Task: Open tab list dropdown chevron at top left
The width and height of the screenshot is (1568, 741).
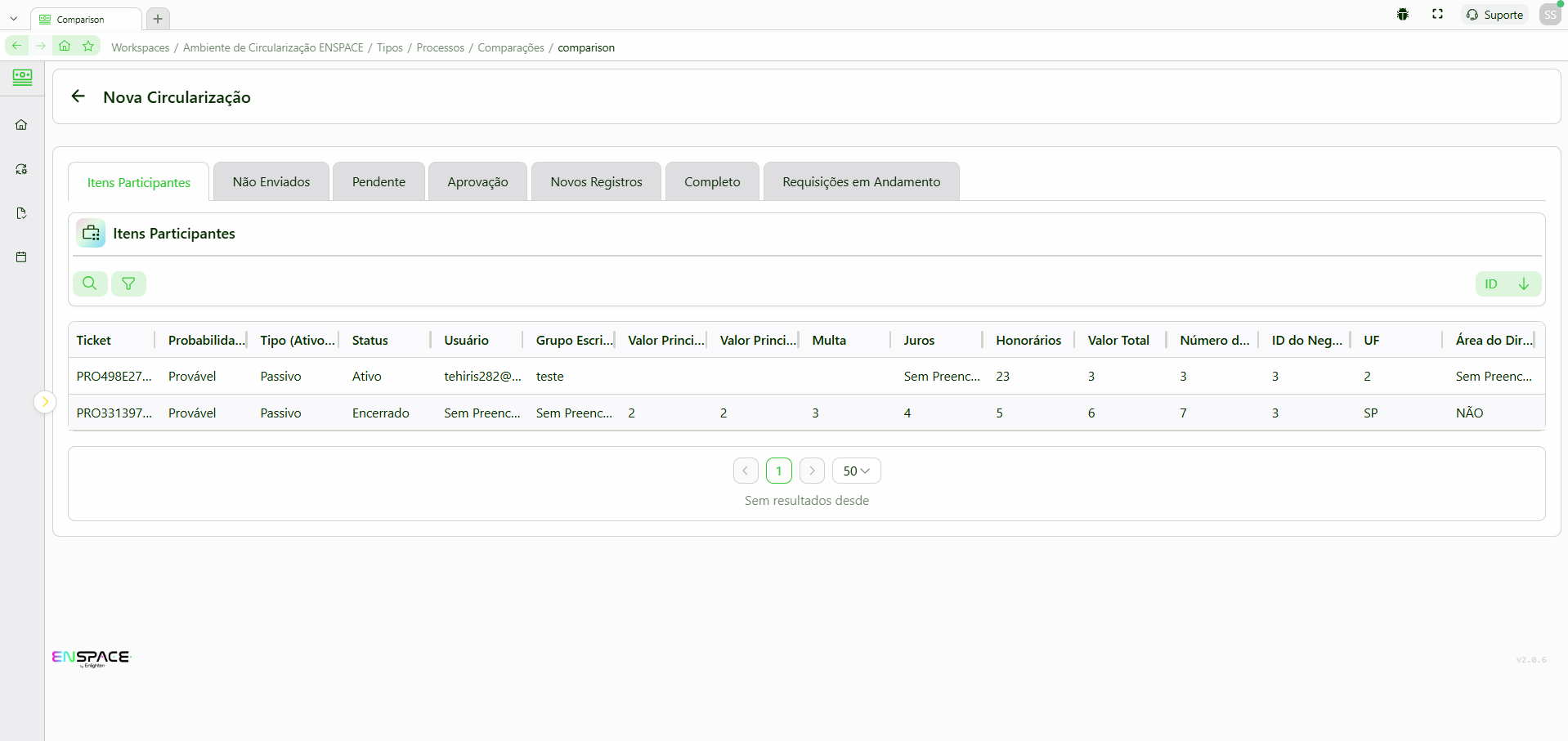Action: (x=14, y=19)
